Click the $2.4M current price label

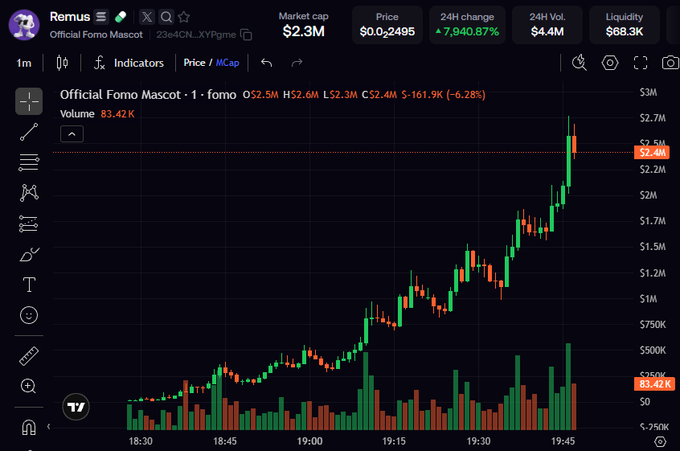click(652, 153)
